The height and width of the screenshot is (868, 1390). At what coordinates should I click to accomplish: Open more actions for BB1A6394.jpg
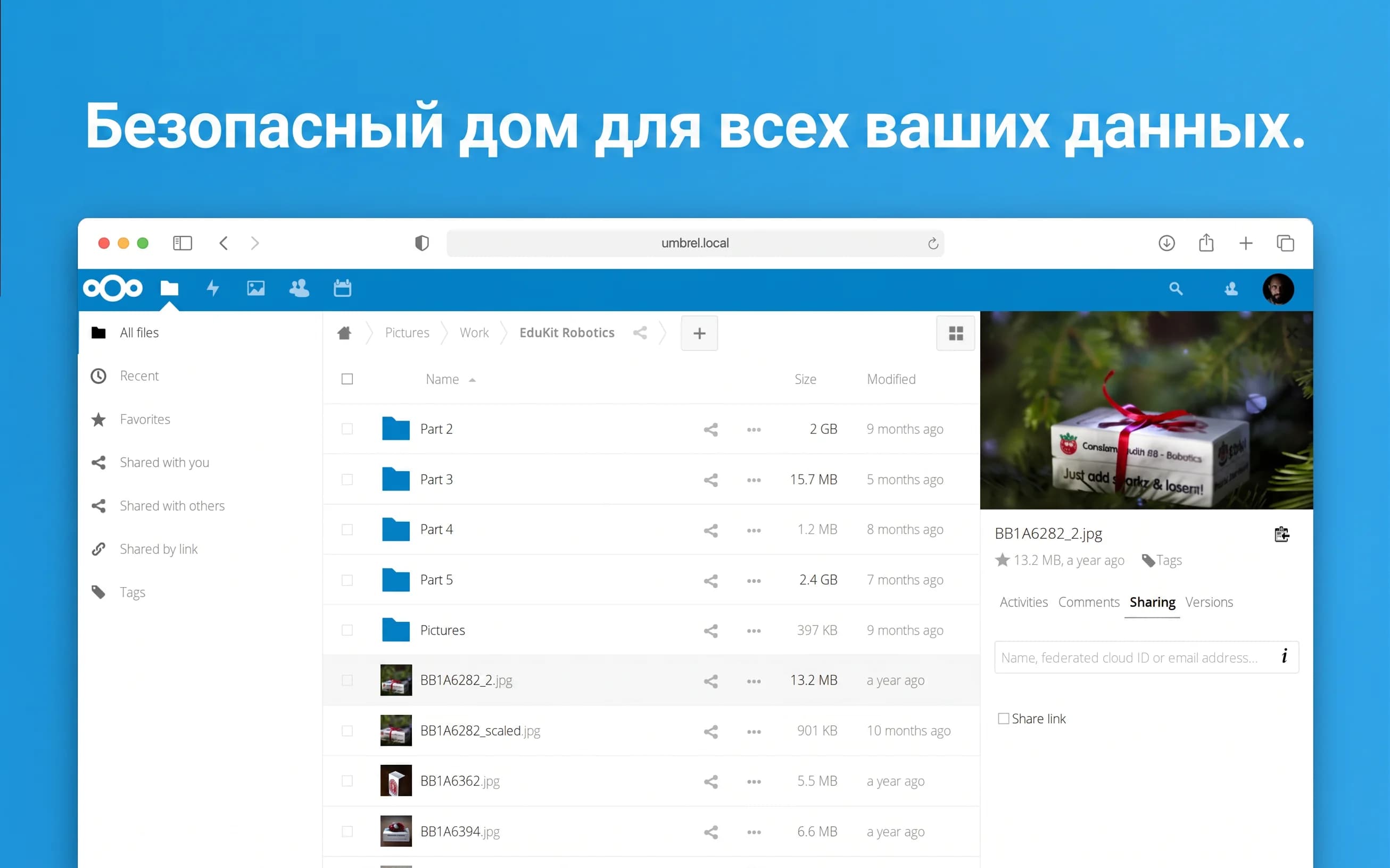coord(754,832)
